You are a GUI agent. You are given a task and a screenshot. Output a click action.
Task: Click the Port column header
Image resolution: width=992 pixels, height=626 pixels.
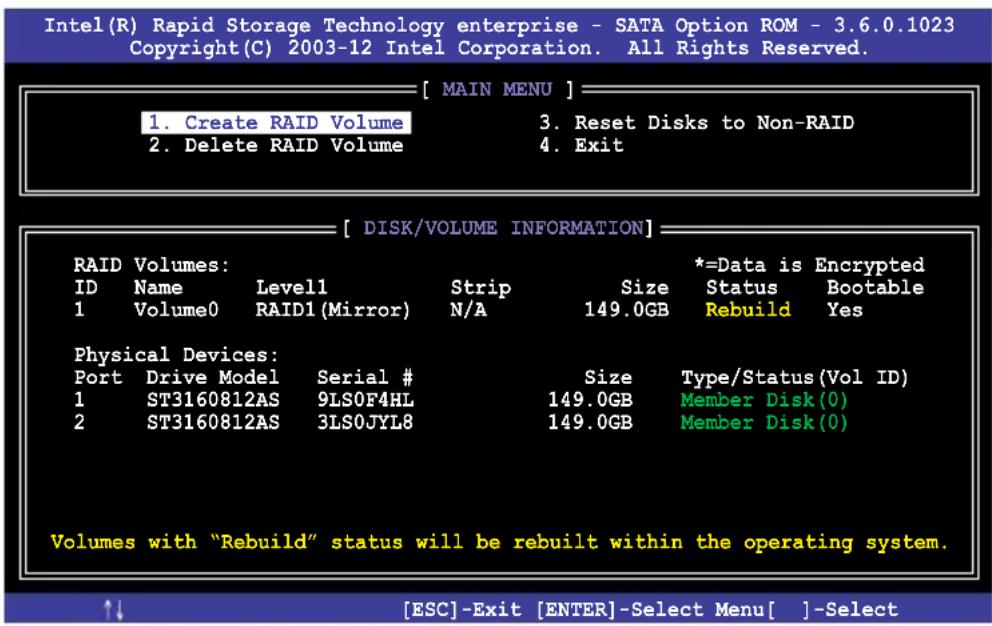coord(97,377)
